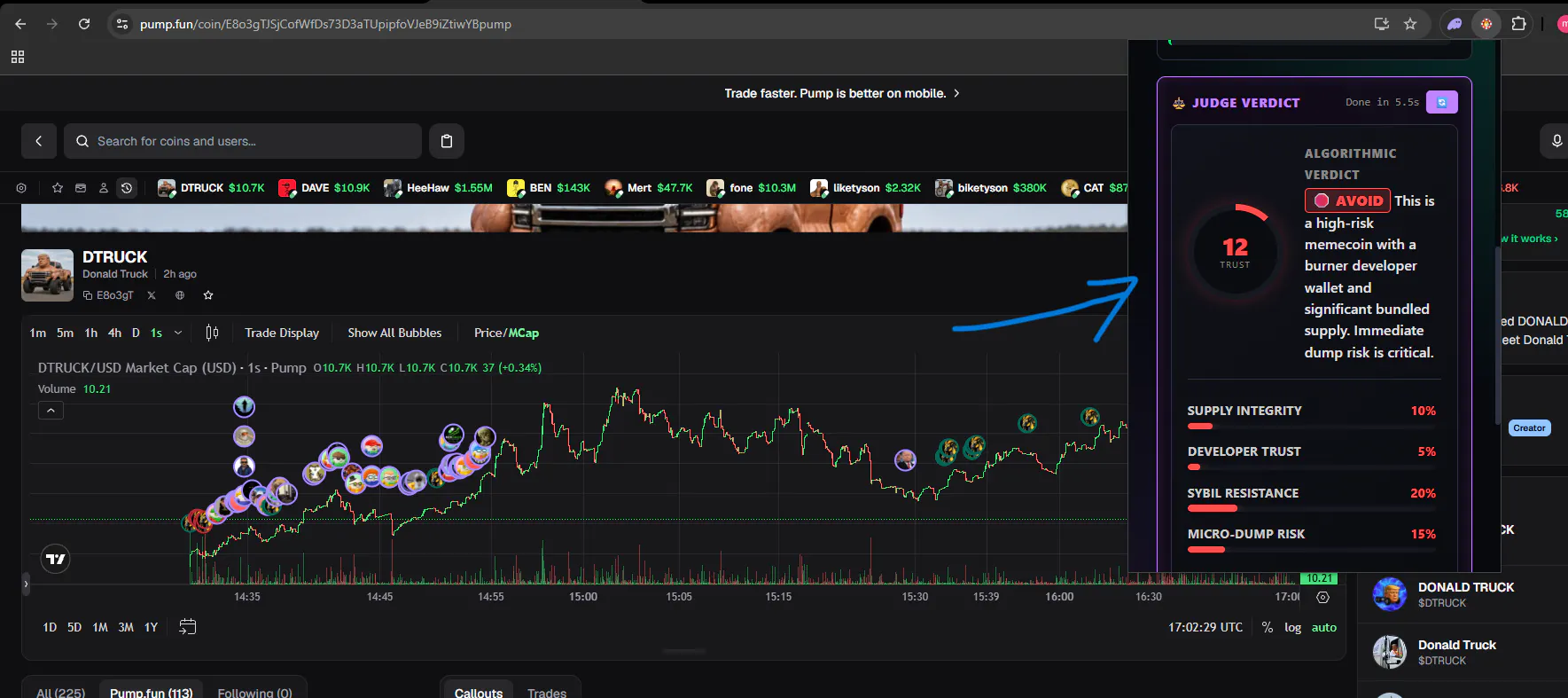1568x698 pixels.
Task: Click the clipboard paste icon beside search
Action: (x=447, y=141)
